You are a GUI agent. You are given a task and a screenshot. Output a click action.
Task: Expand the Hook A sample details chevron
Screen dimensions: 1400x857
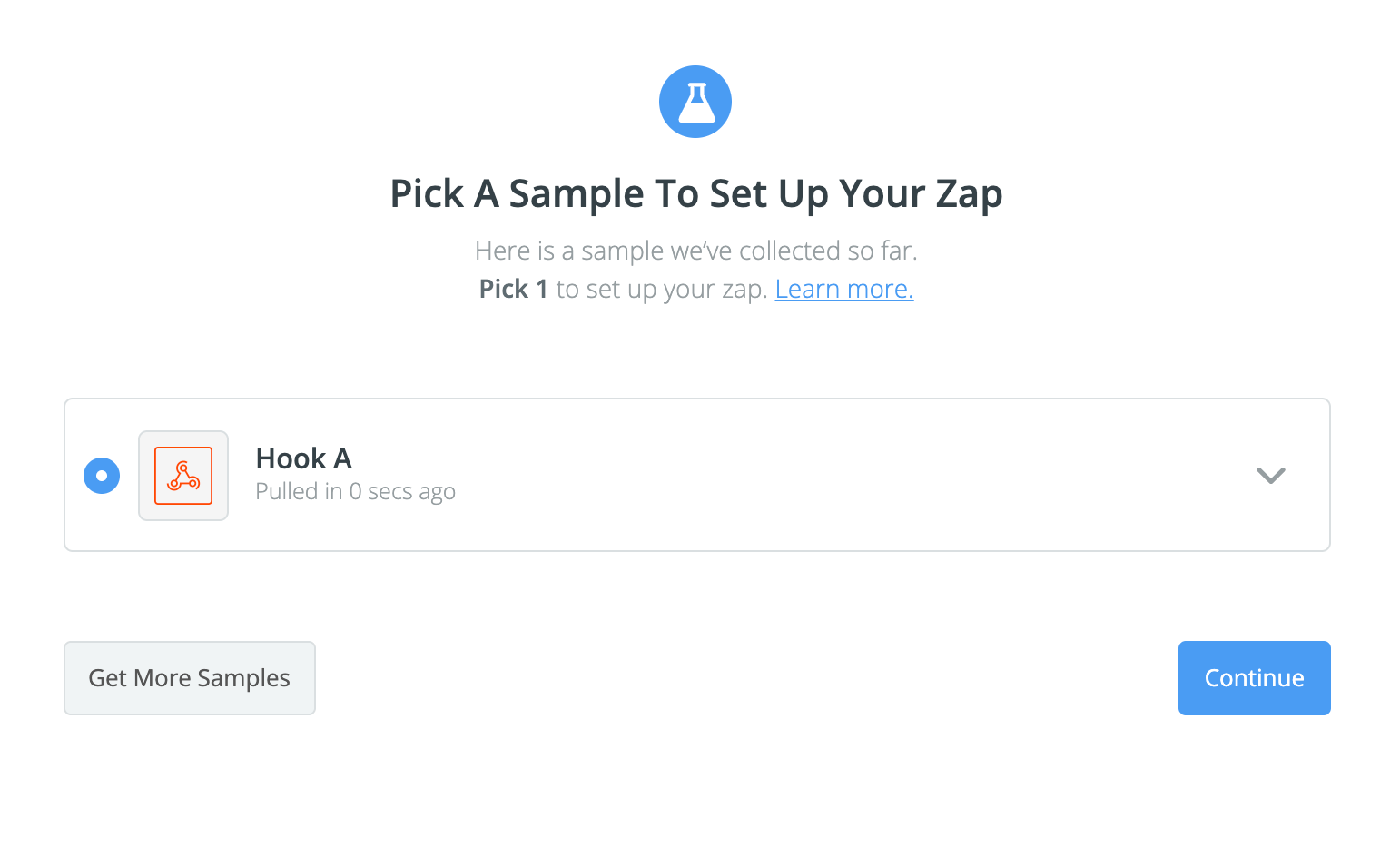coord(1270,475)
